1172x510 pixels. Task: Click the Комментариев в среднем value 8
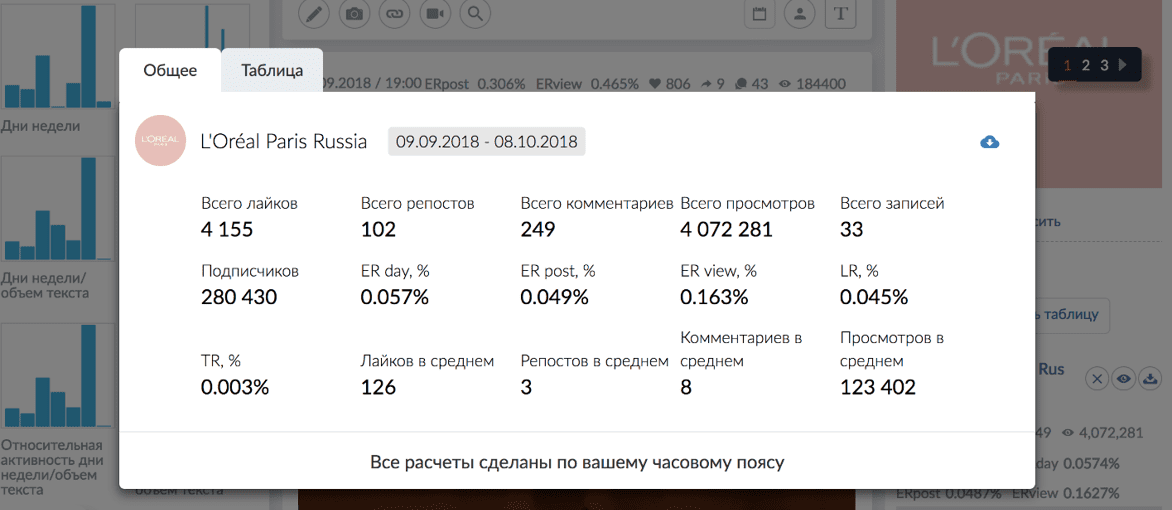tap(686, 387)
